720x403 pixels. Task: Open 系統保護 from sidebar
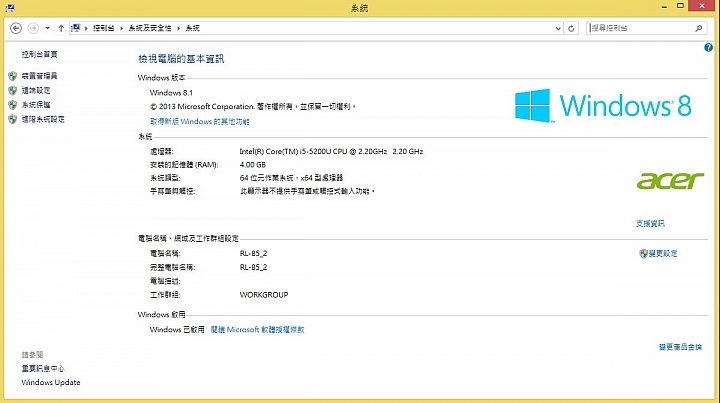click(36, 105)
